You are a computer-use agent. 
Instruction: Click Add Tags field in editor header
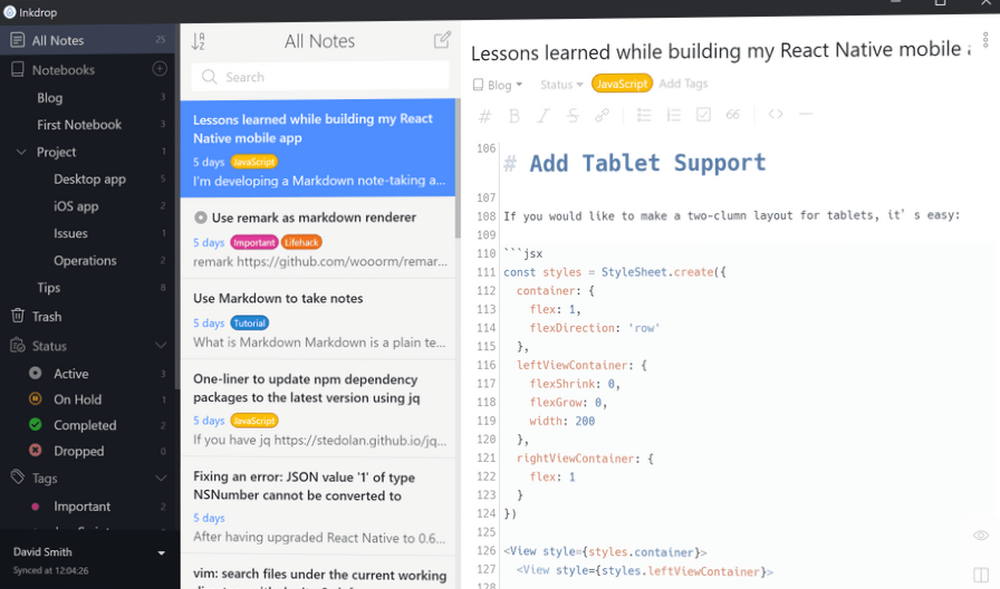coord(683,84)
